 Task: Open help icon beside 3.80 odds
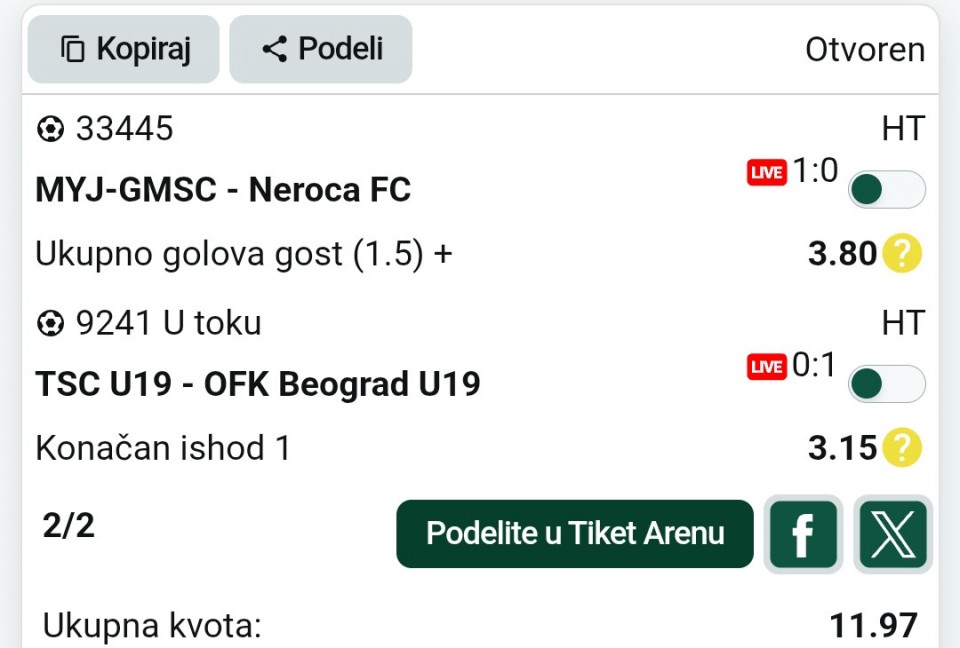click(x=901, y=254)
